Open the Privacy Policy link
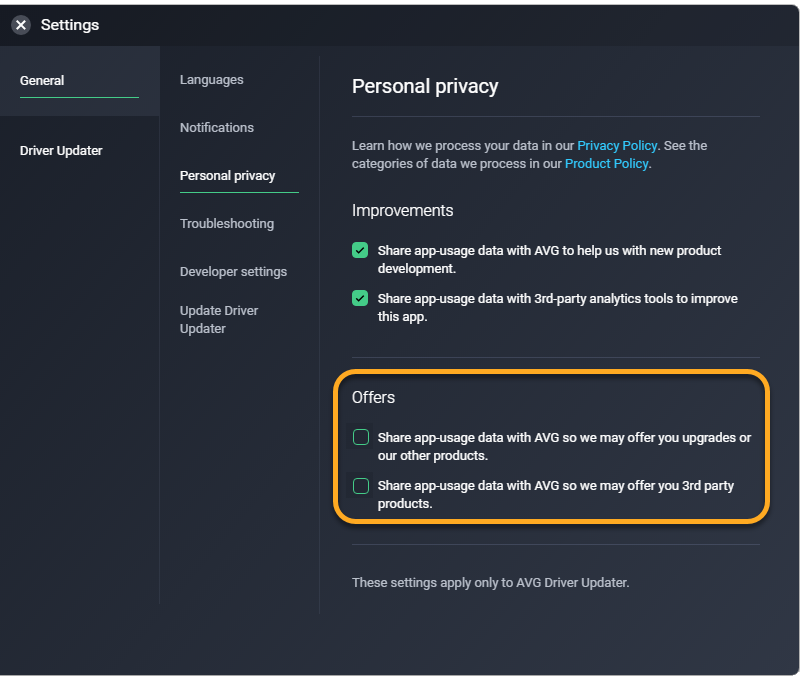Viewport: 805px width, 682px height. pyautogui.click(x=617, y=146)
